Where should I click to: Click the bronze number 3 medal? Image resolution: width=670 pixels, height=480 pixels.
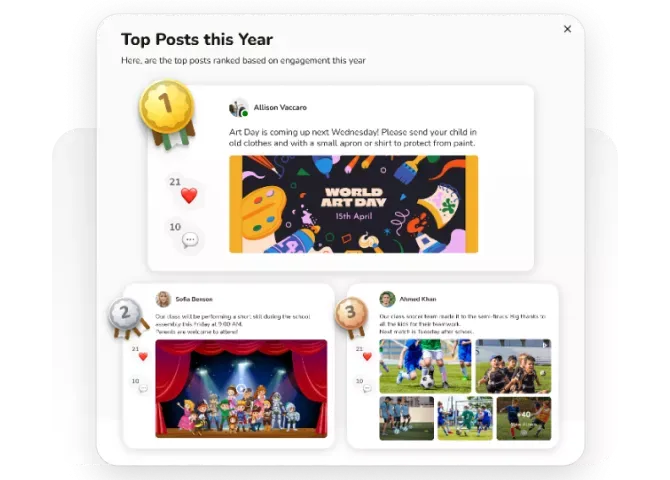(351, 314)
